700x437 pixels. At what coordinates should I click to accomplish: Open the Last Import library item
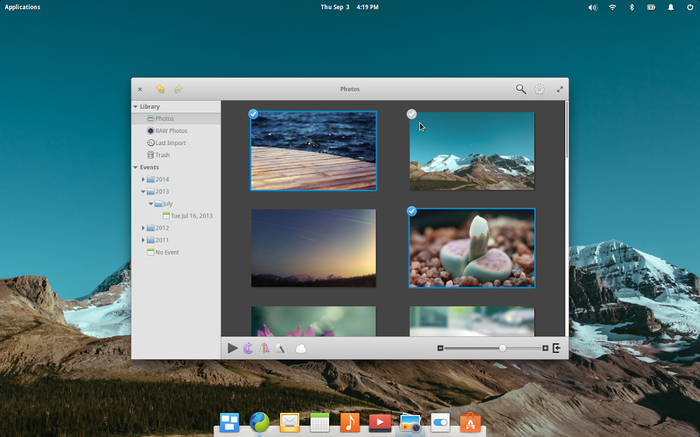click(x=170, y=143)
